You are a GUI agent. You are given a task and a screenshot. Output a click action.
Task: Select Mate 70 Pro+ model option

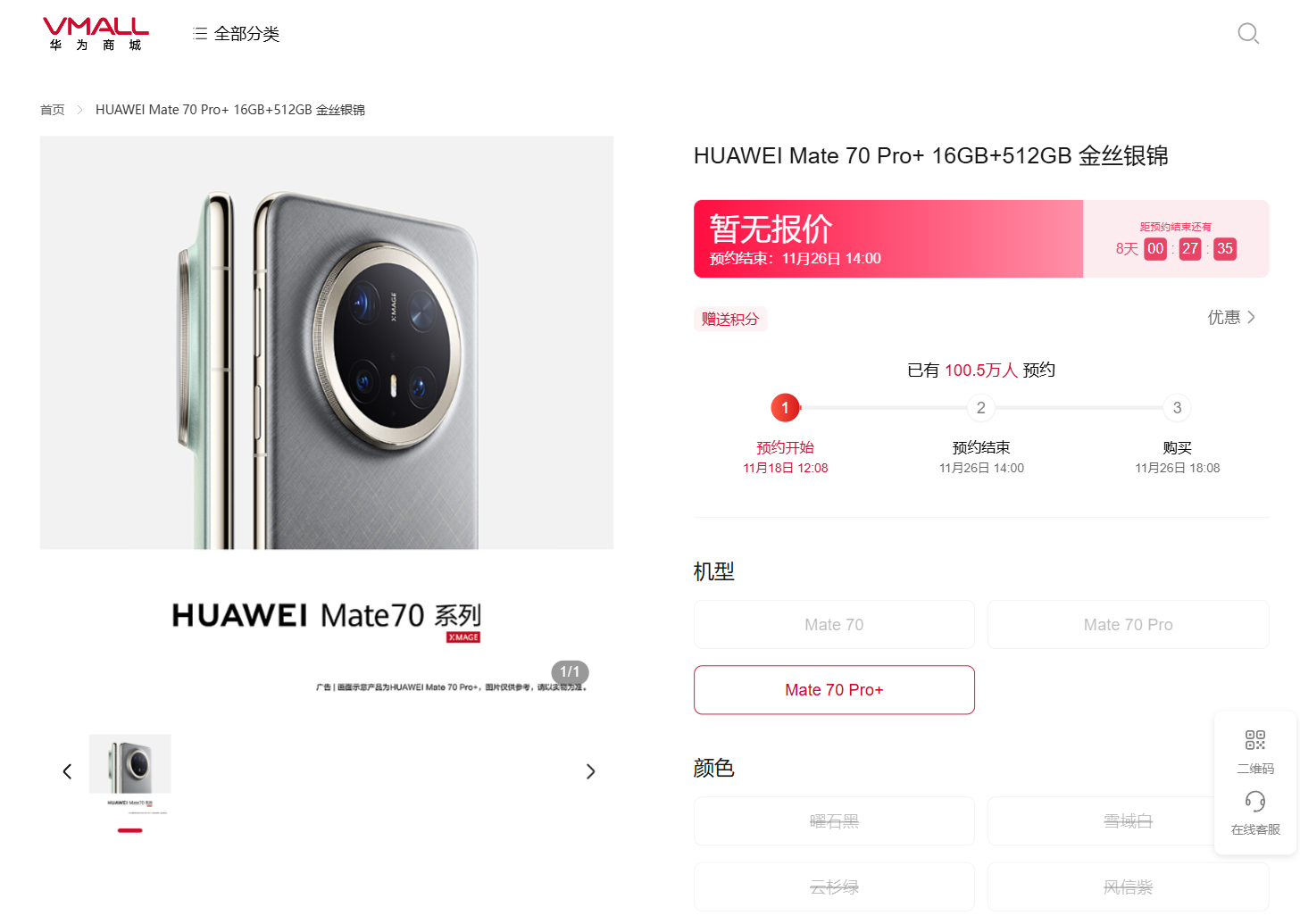tap(834, 690)
